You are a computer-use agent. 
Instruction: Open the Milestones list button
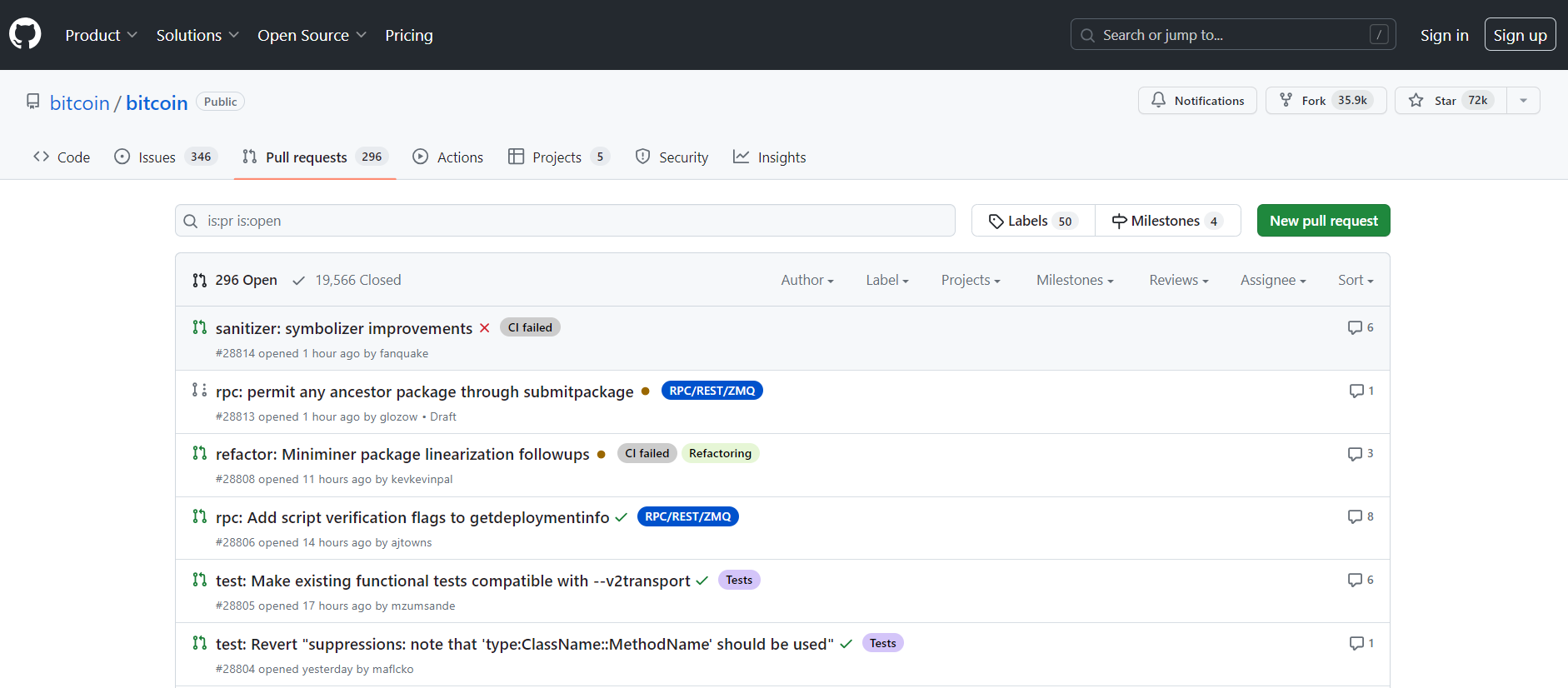point(1168,221)
